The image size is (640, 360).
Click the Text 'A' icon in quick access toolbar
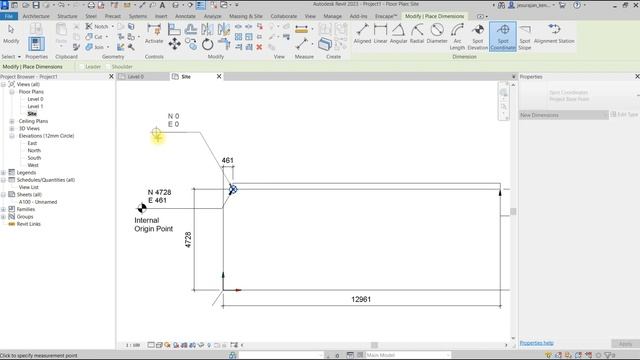(162, 5)
